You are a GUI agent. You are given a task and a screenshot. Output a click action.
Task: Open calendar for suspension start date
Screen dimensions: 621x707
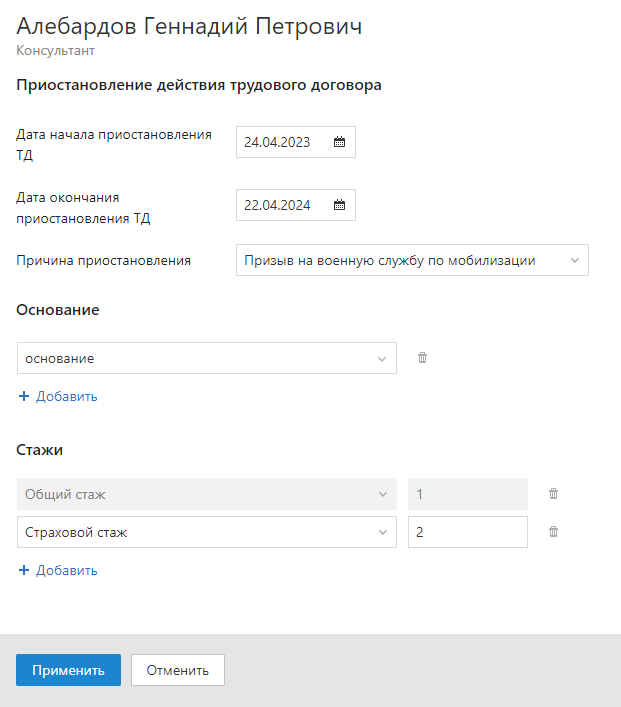point(339,142)
